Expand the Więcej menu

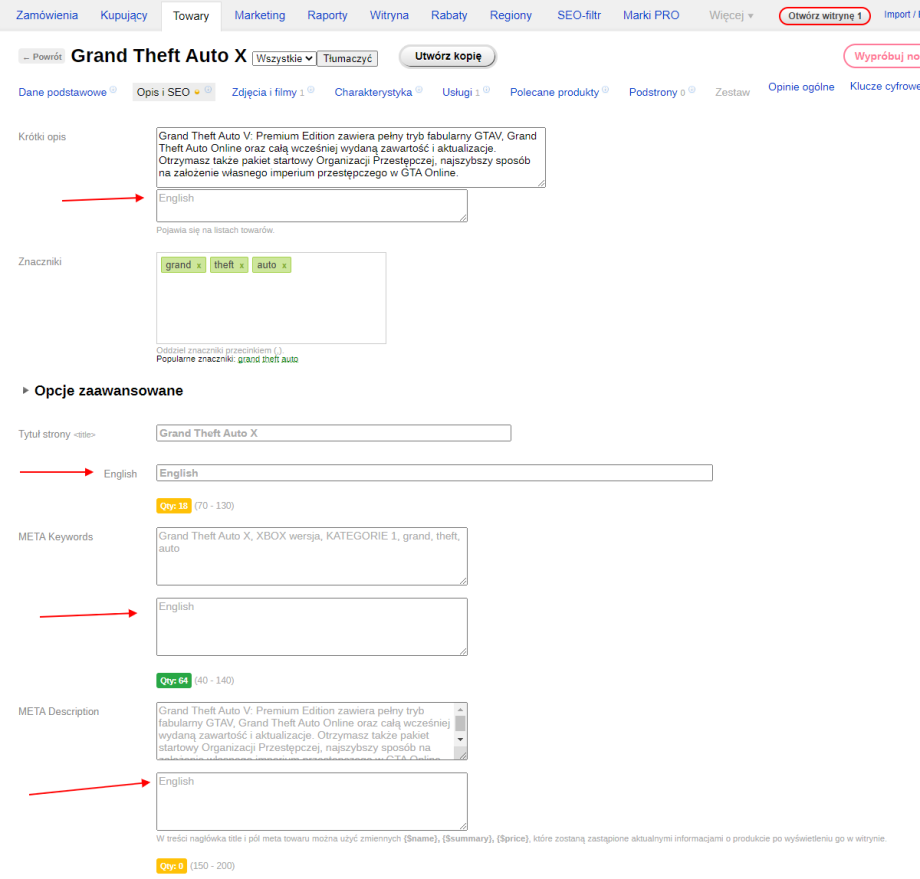click(x=731, y=16)
